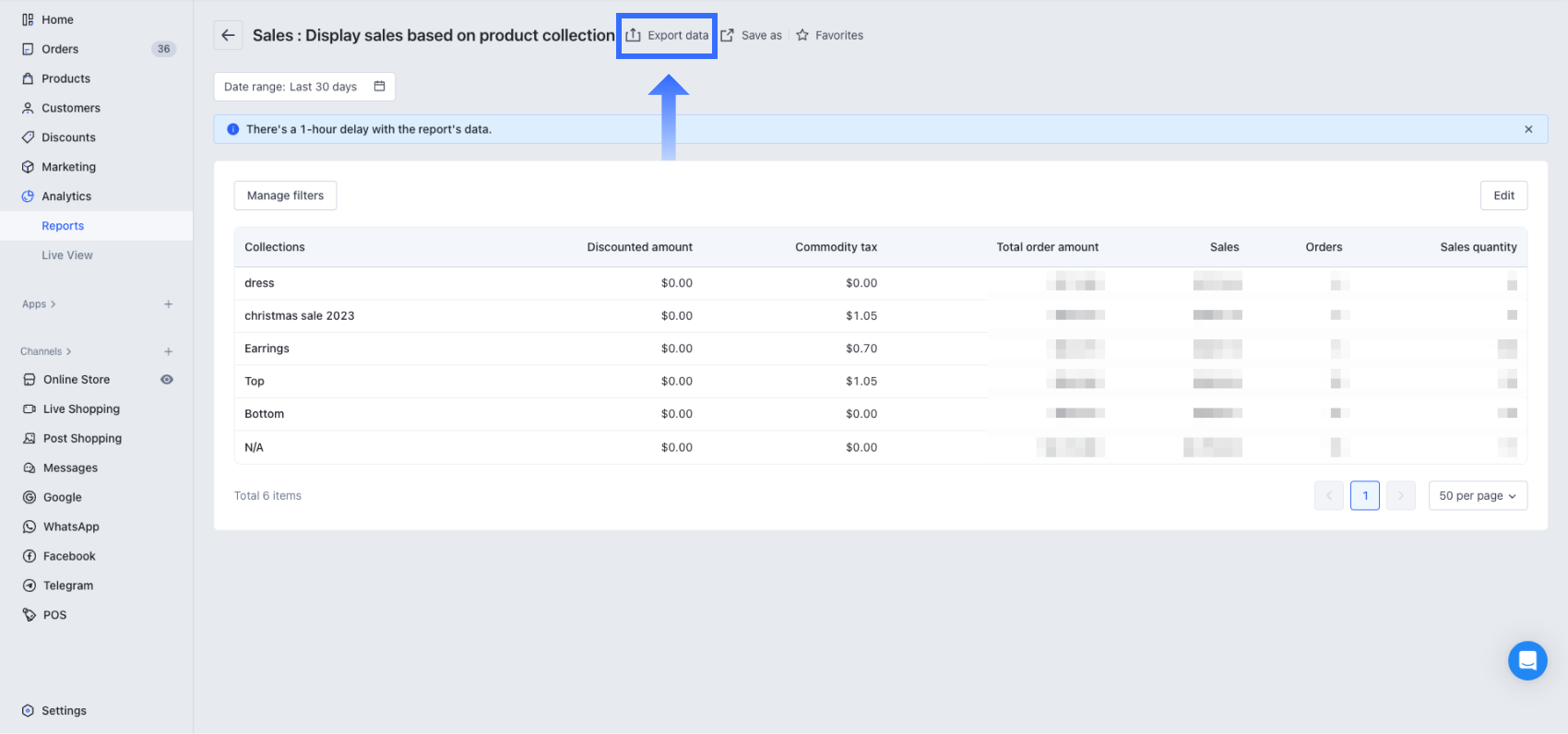Go to Orders in the sidebar
This screenshot has width=1568, height=734.
(60, 49)
